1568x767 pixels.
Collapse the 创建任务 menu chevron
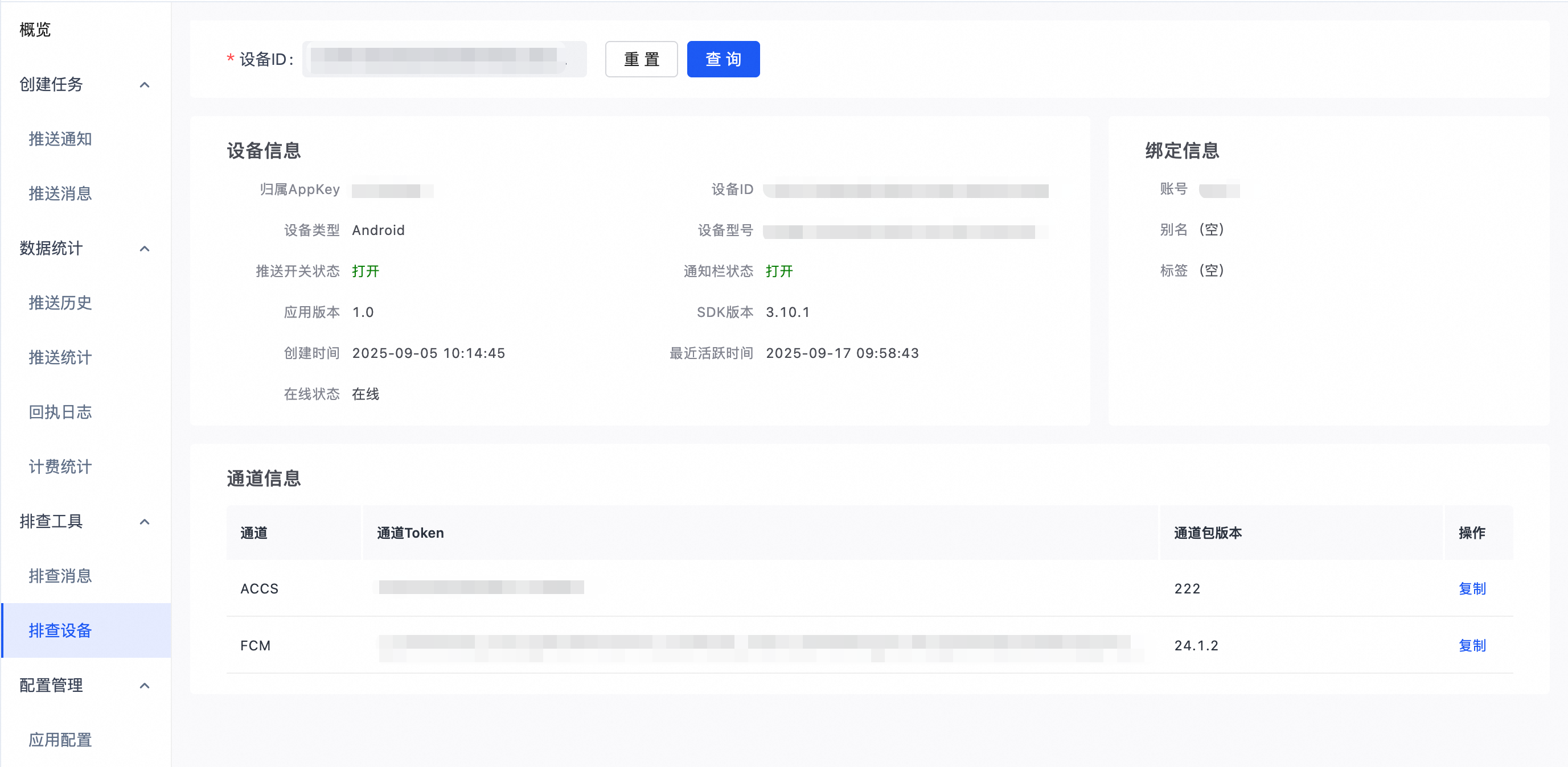point(144,85)
